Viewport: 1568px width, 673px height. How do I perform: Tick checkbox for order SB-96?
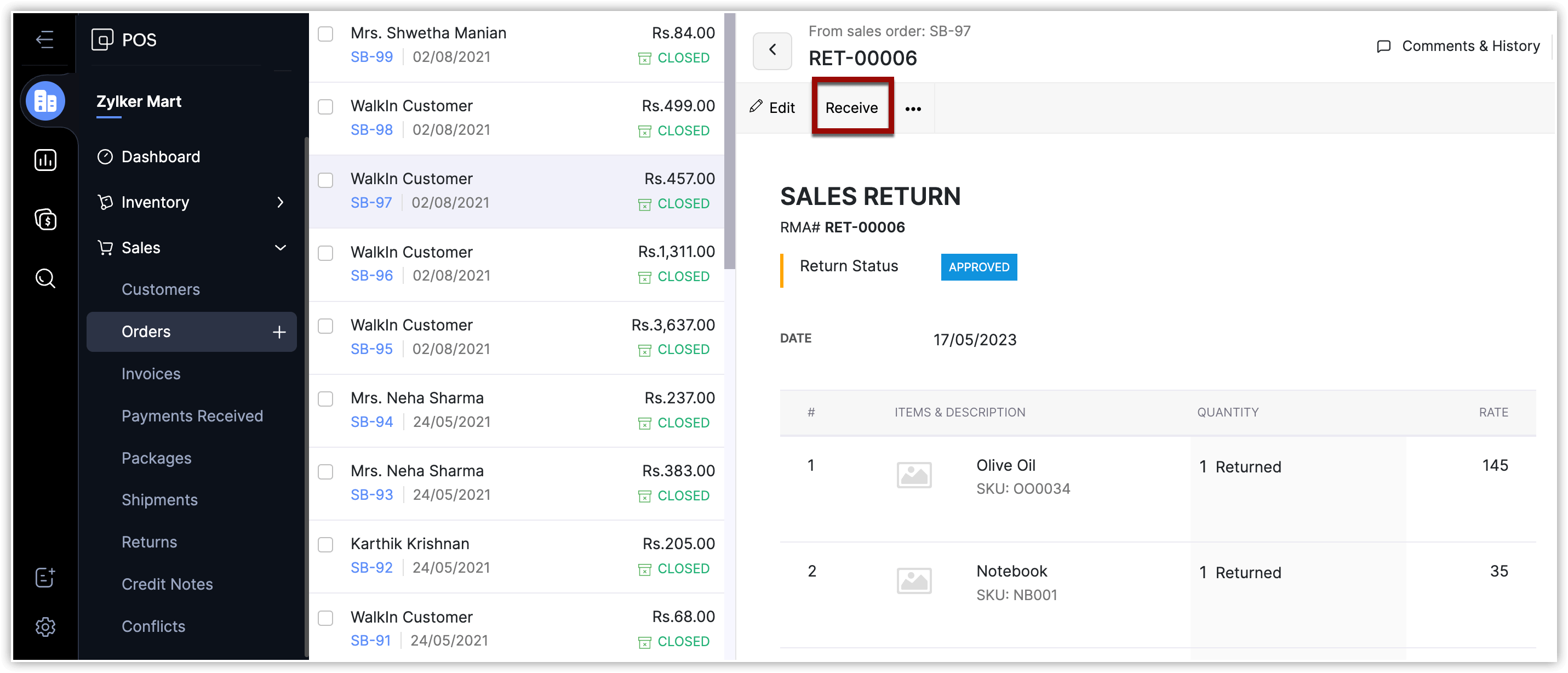click(x=325, y=253)
